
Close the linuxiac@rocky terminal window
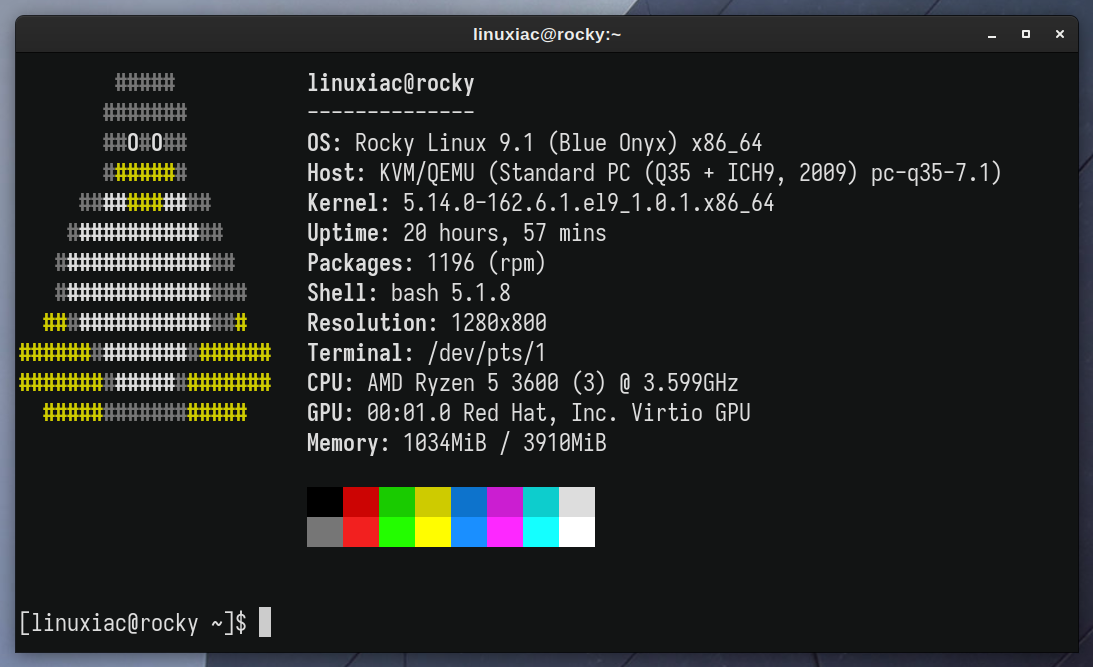coord(1060,34)
